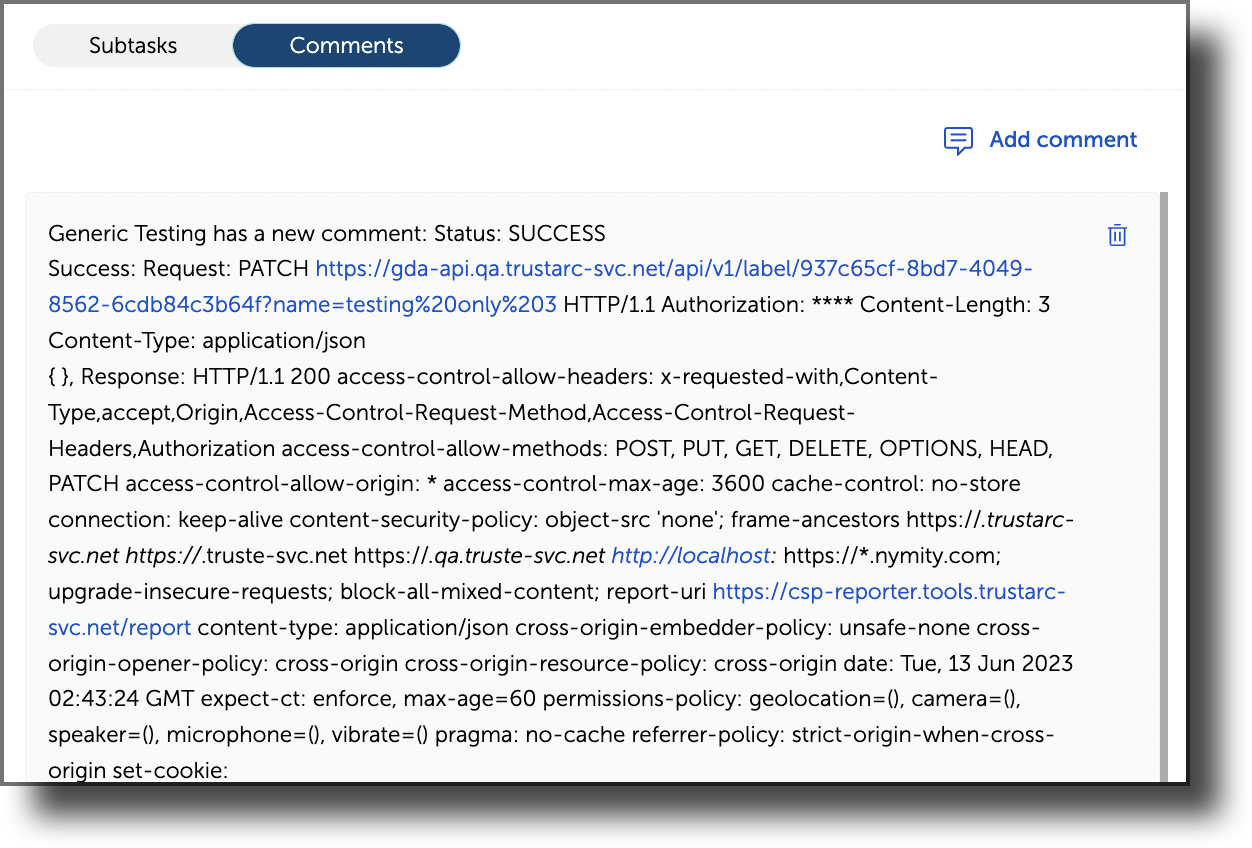Click the blue comment bubble next to Add comment
The height and width of the screenshot is (848, 1252).
[x=958, y=140]
